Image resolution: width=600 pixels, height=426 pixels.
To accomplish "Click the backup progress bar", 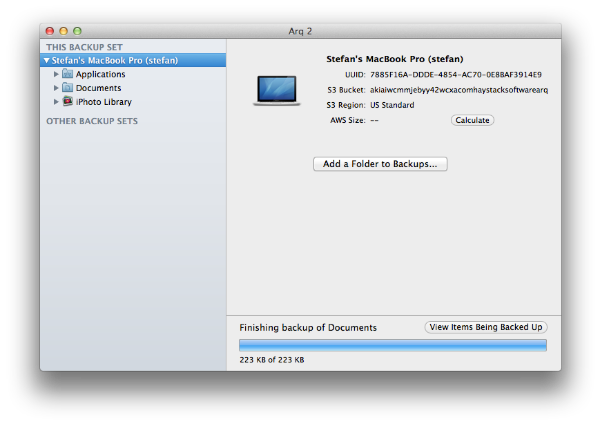I will pos(393,345).
